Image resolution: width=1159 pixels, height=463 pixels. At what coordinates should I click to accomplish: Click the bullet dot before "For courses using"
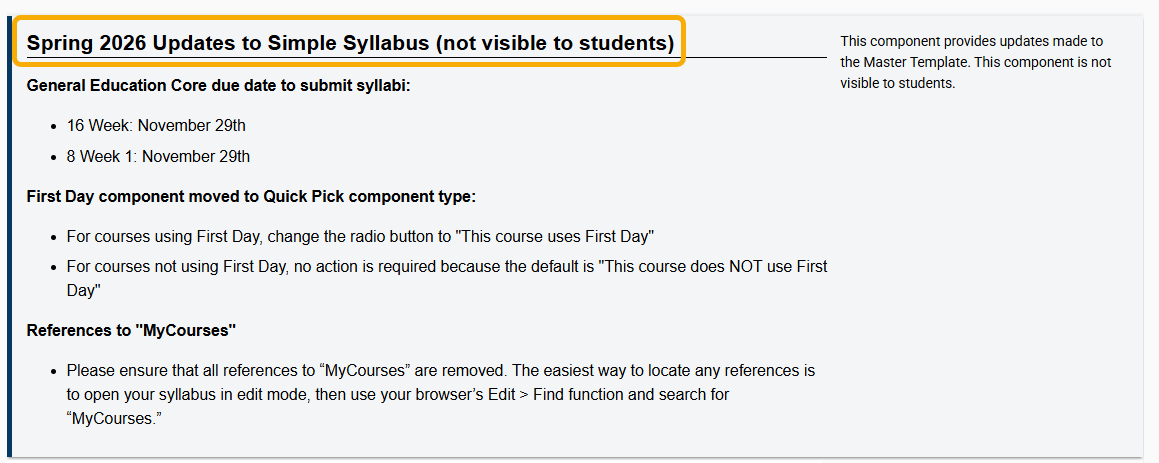pos(54,238)
